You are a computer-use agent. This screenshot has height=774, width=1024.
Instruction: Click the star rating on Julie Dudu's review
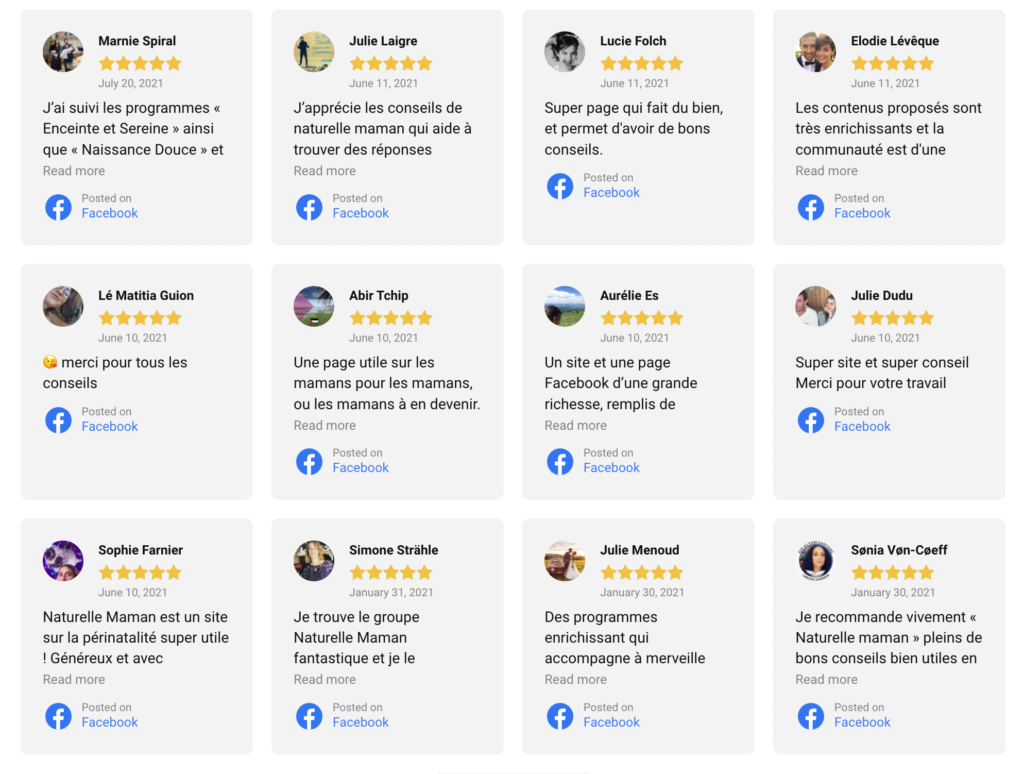point(892,318)
